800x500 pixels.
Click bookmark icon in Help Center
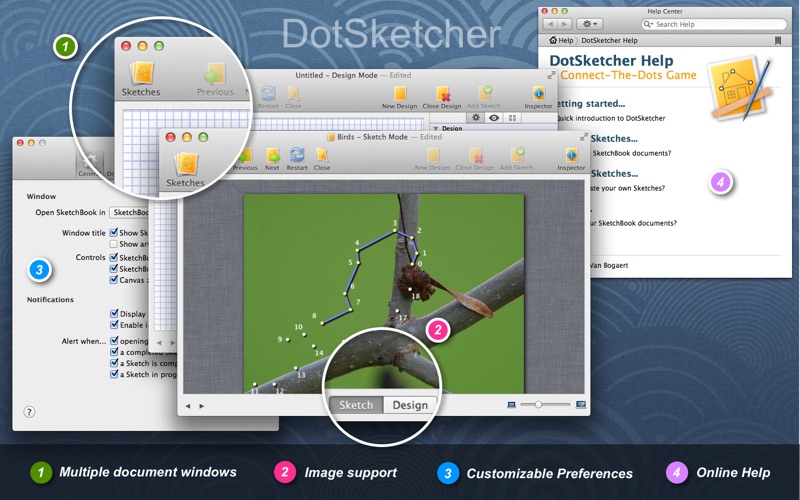(x=778, y=40)
